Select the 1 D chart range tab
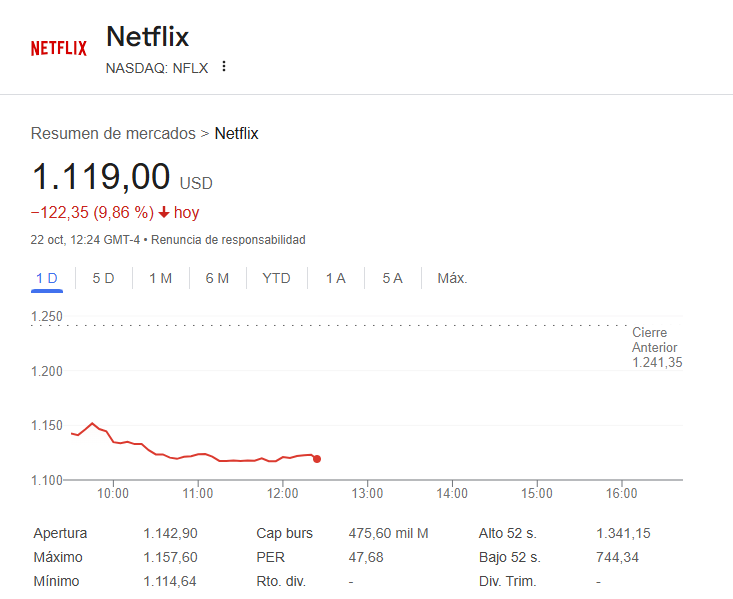733x599 pixels. tap(47, 278)
